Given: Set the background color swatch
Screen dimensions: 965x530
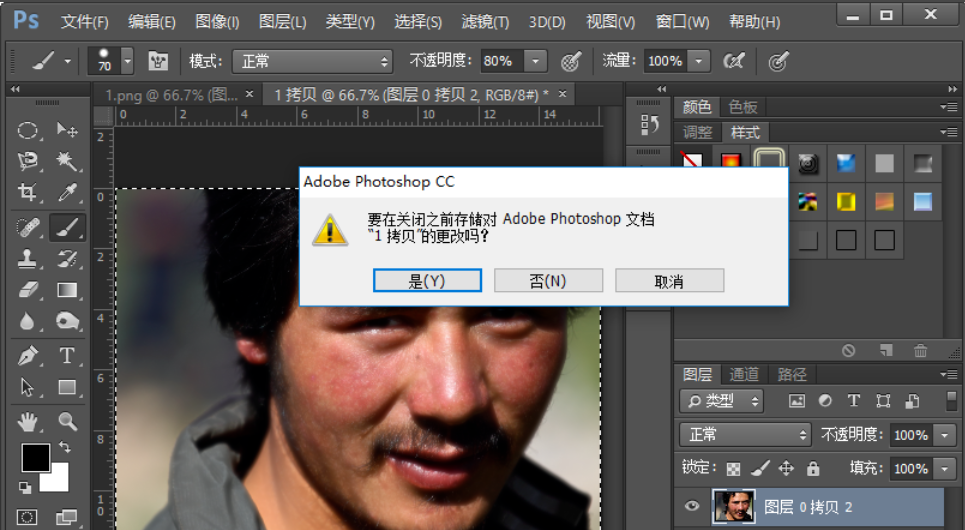Looking at the screenshot, I should point(58,482).
